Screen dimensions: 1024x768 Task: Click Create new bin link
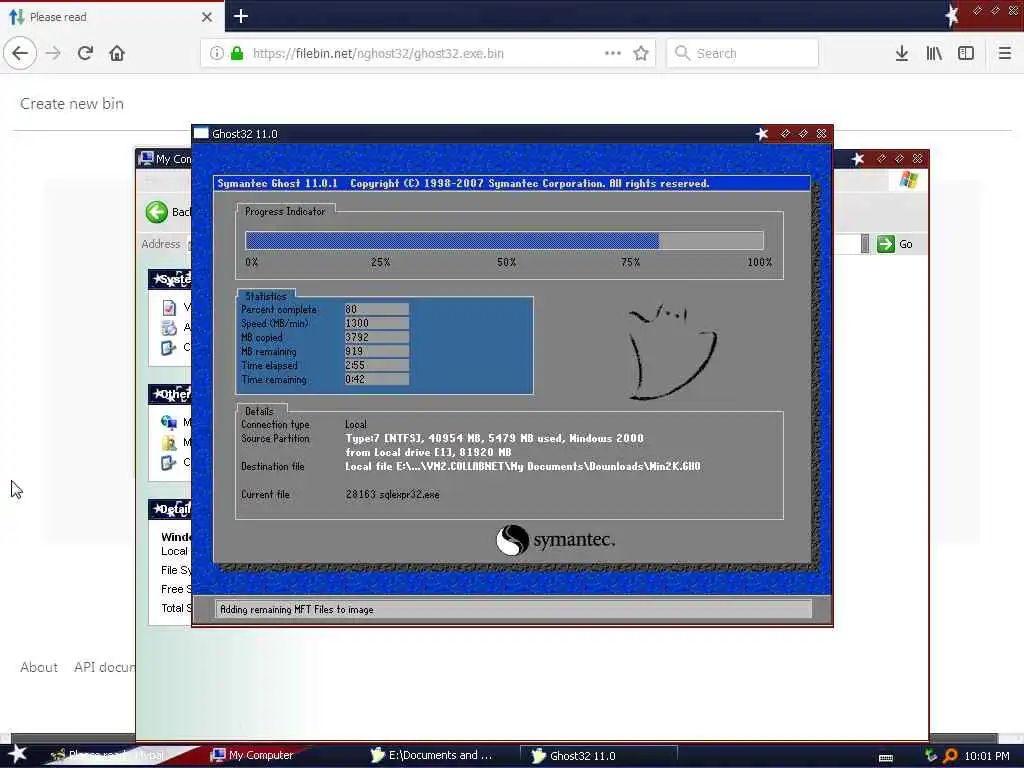point(72,103)
